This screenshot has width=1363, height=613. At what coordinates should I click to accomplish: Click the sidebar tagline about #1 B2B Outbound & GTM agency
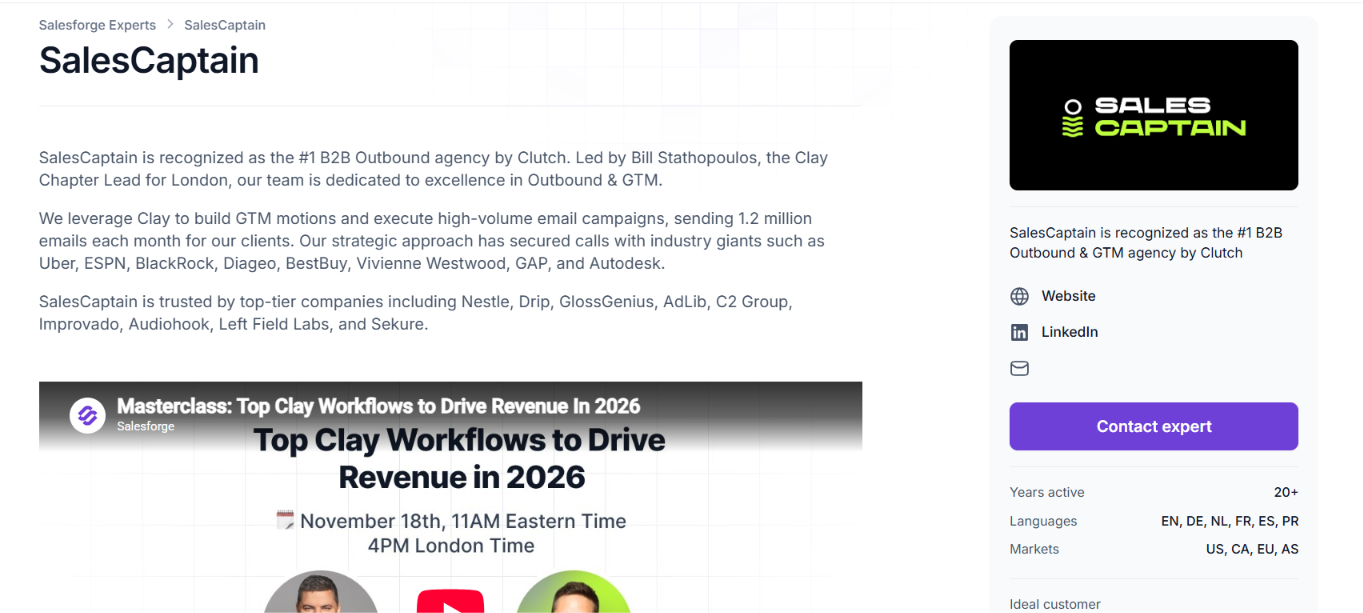(x=1146, y=243)
